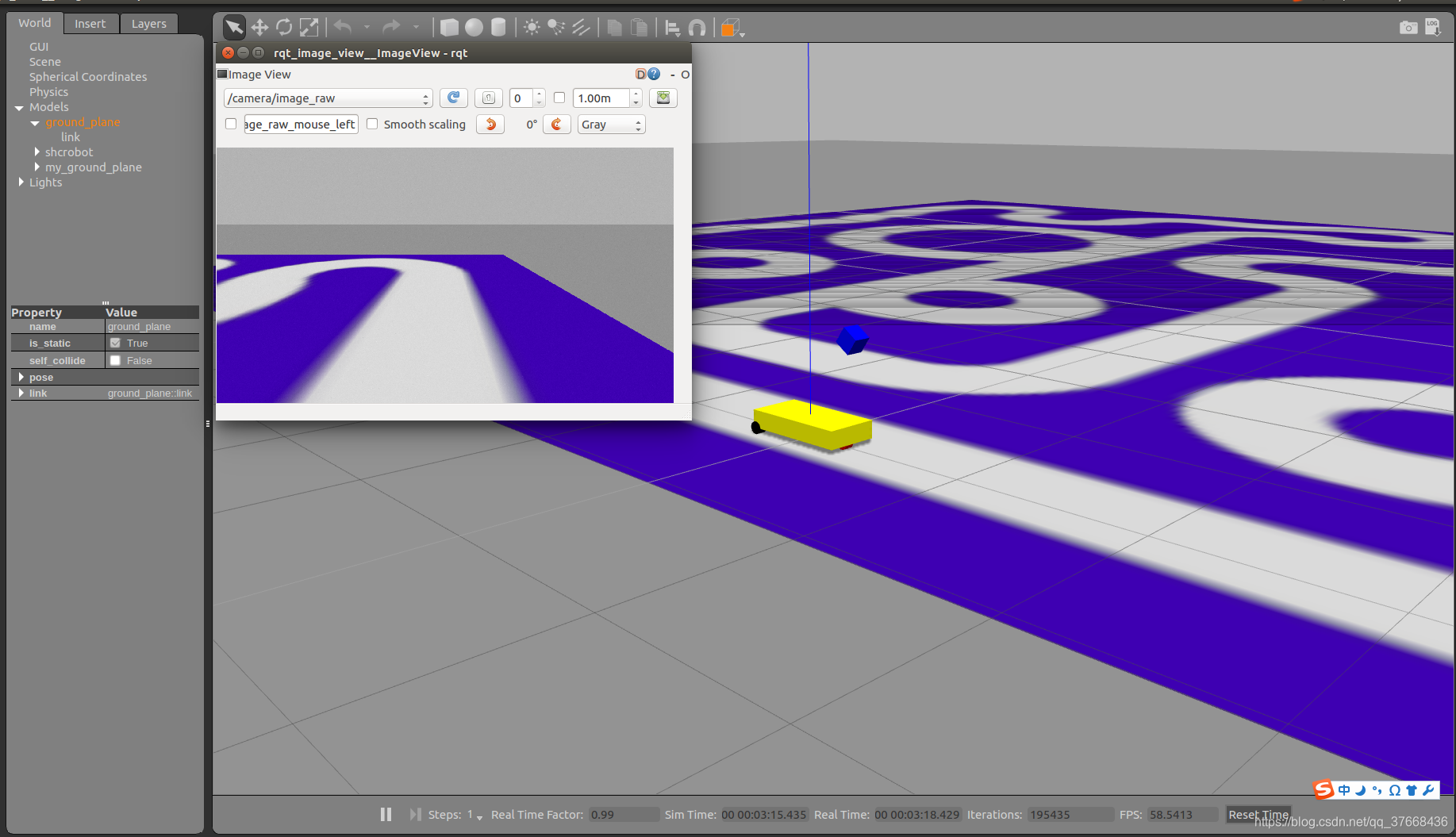1456x837 pixels.
Task: Expand the pose property row
Action: click(x=21, y=377)
